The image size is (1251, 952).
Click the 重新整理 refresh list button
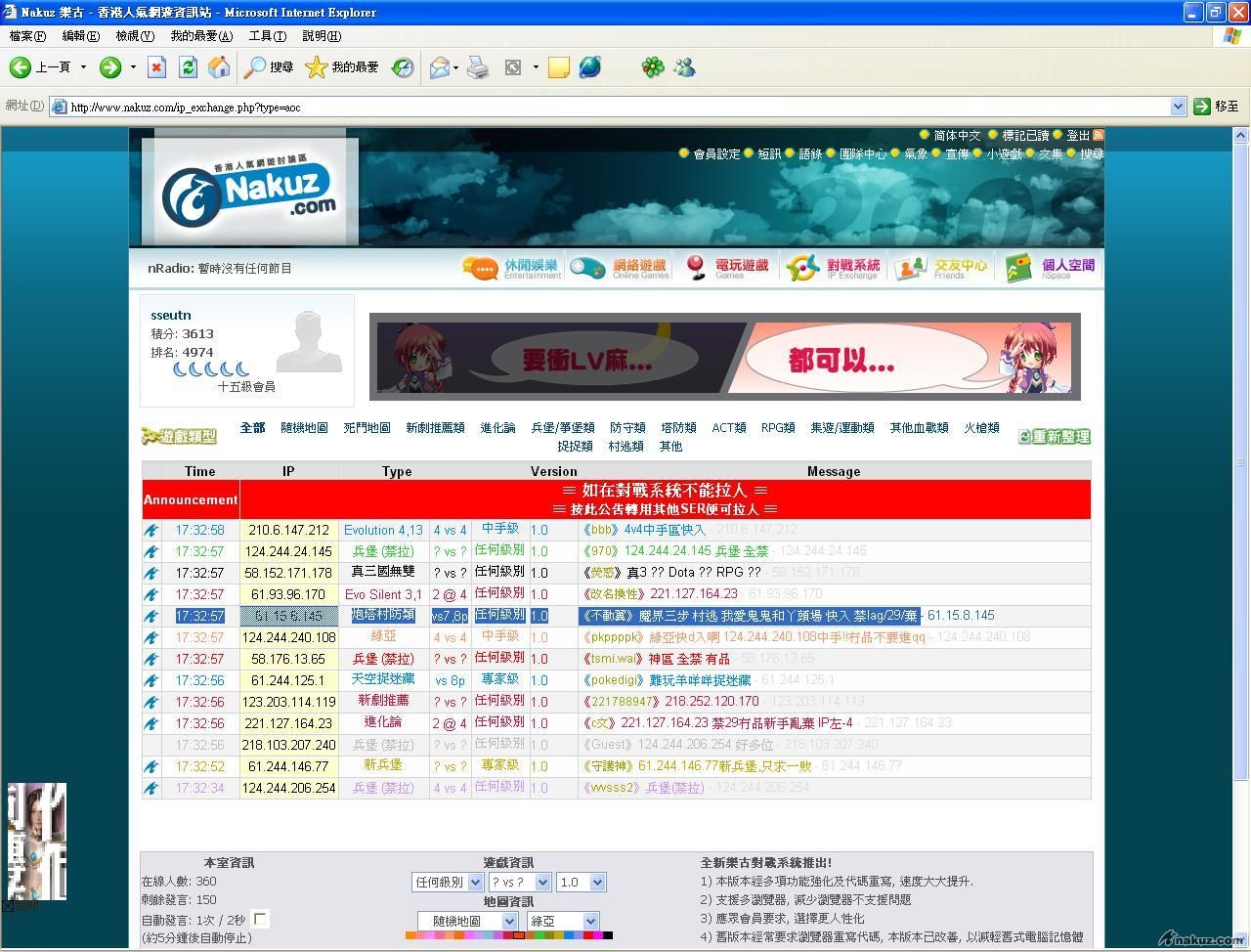point(1054,437)
